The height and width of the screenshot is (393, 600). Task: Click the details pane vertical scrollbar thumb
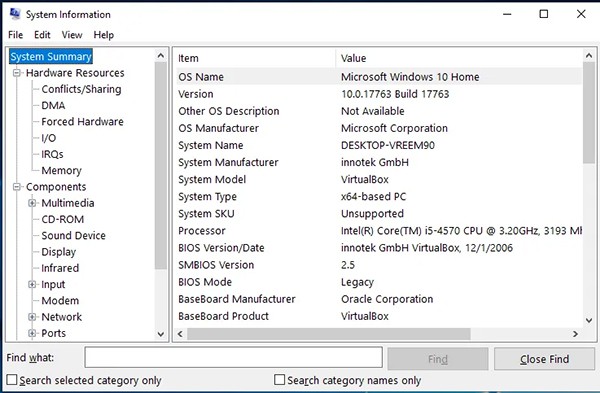pyautogui.click(x=589, y=113)
